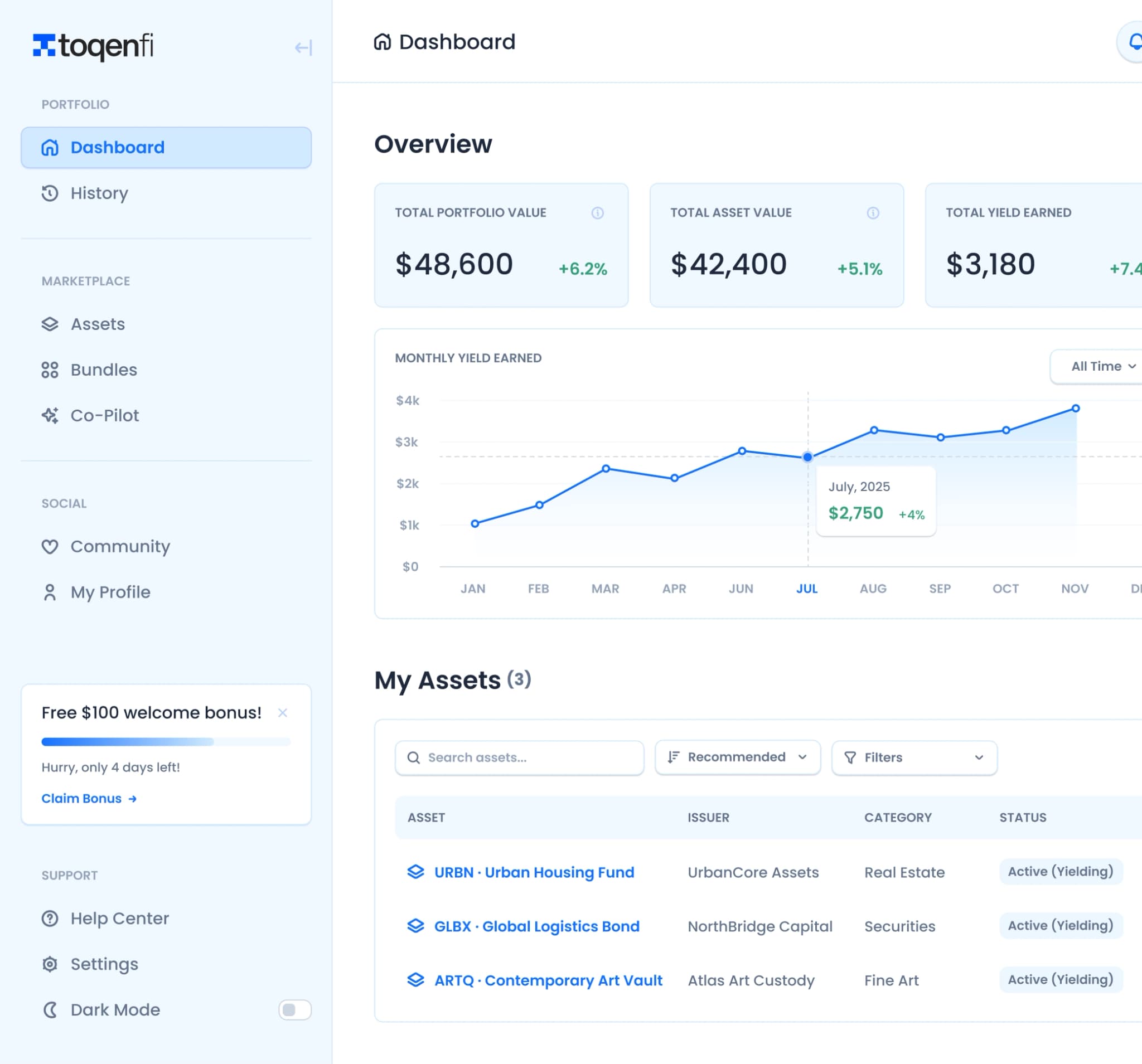Expand the Recommended sort dropdown
1142x1064 pixels.
737,757
